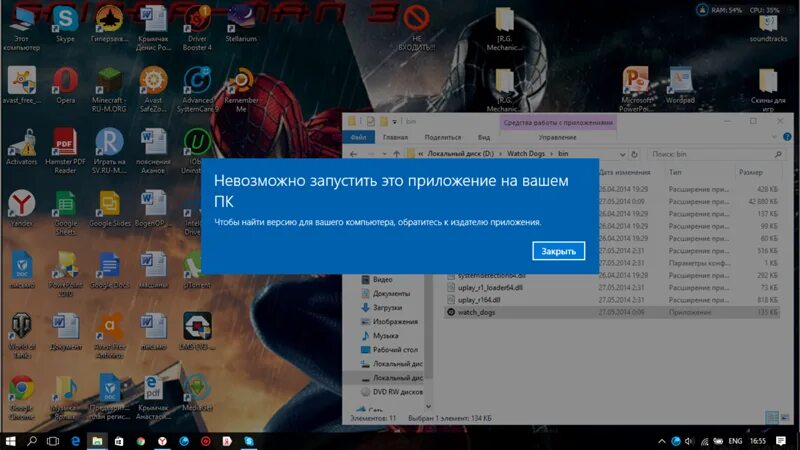The width and height of the screenshot is (800, 450).
Task: Select the Google Slides desktop icon
Action: (109, 209)
